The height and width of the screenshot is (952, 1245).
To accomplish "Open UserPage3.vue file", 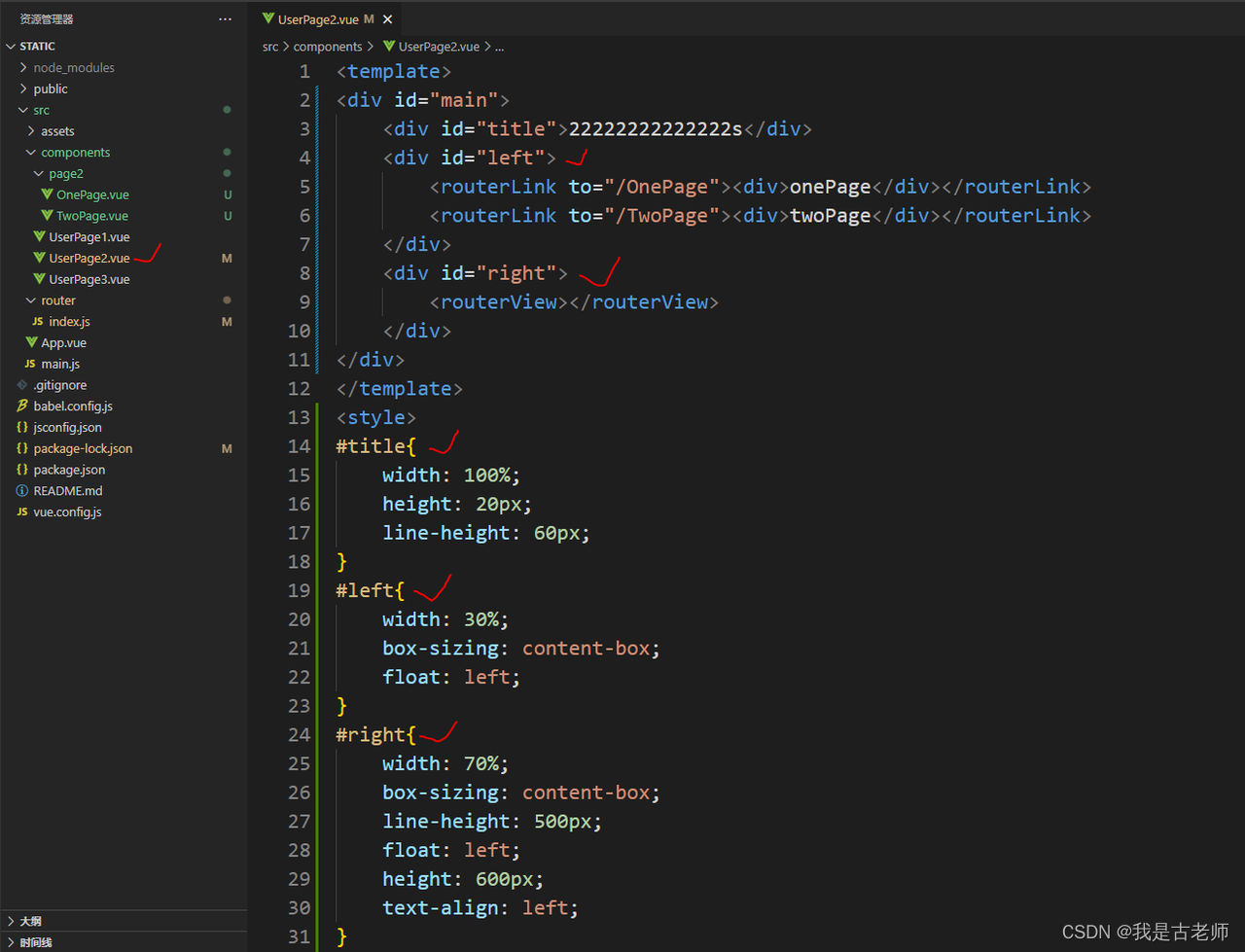I will [89, 279].
